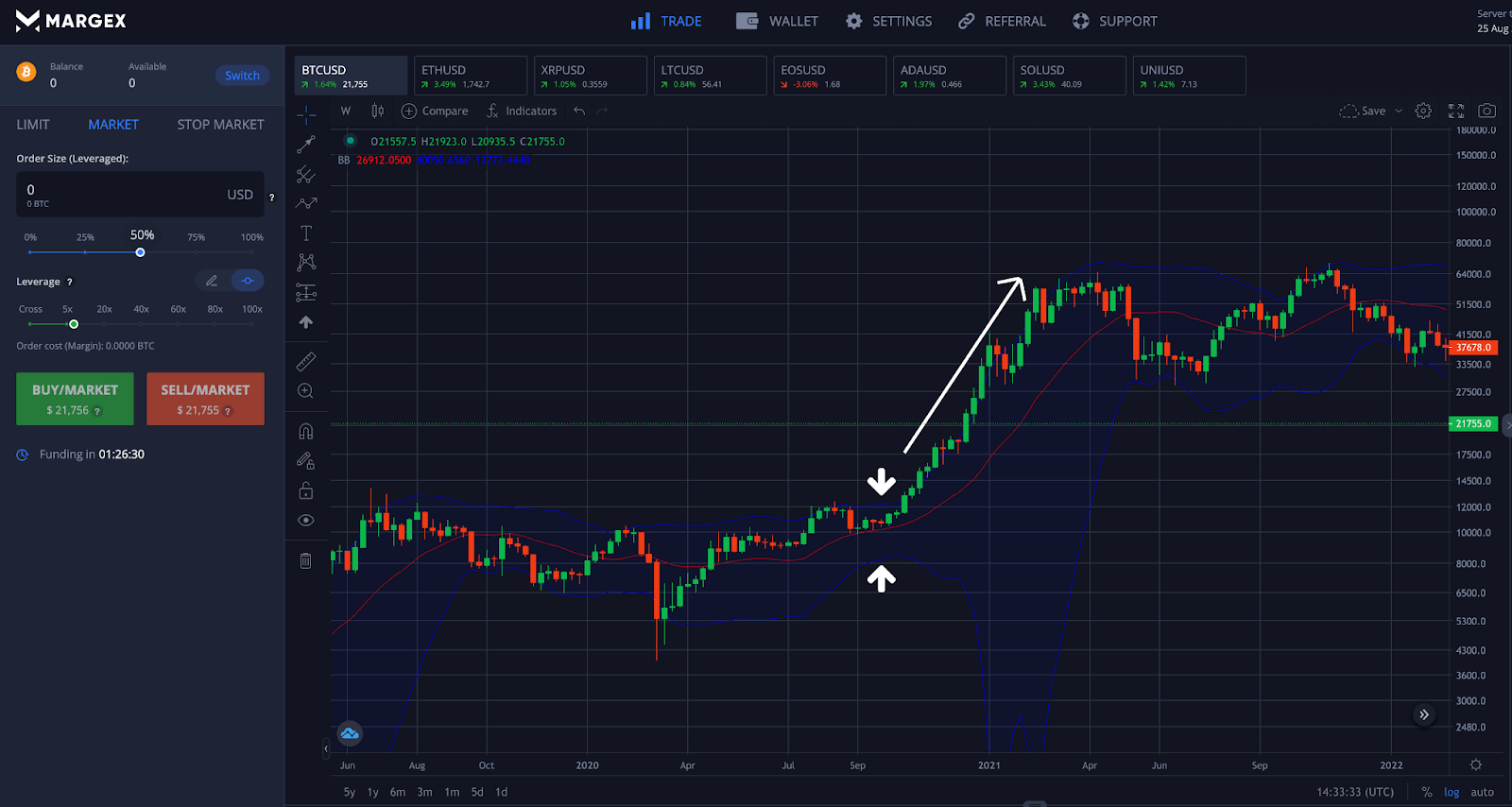
Task: Toggle visibility of all drawings eye icon
Action: 306,521
